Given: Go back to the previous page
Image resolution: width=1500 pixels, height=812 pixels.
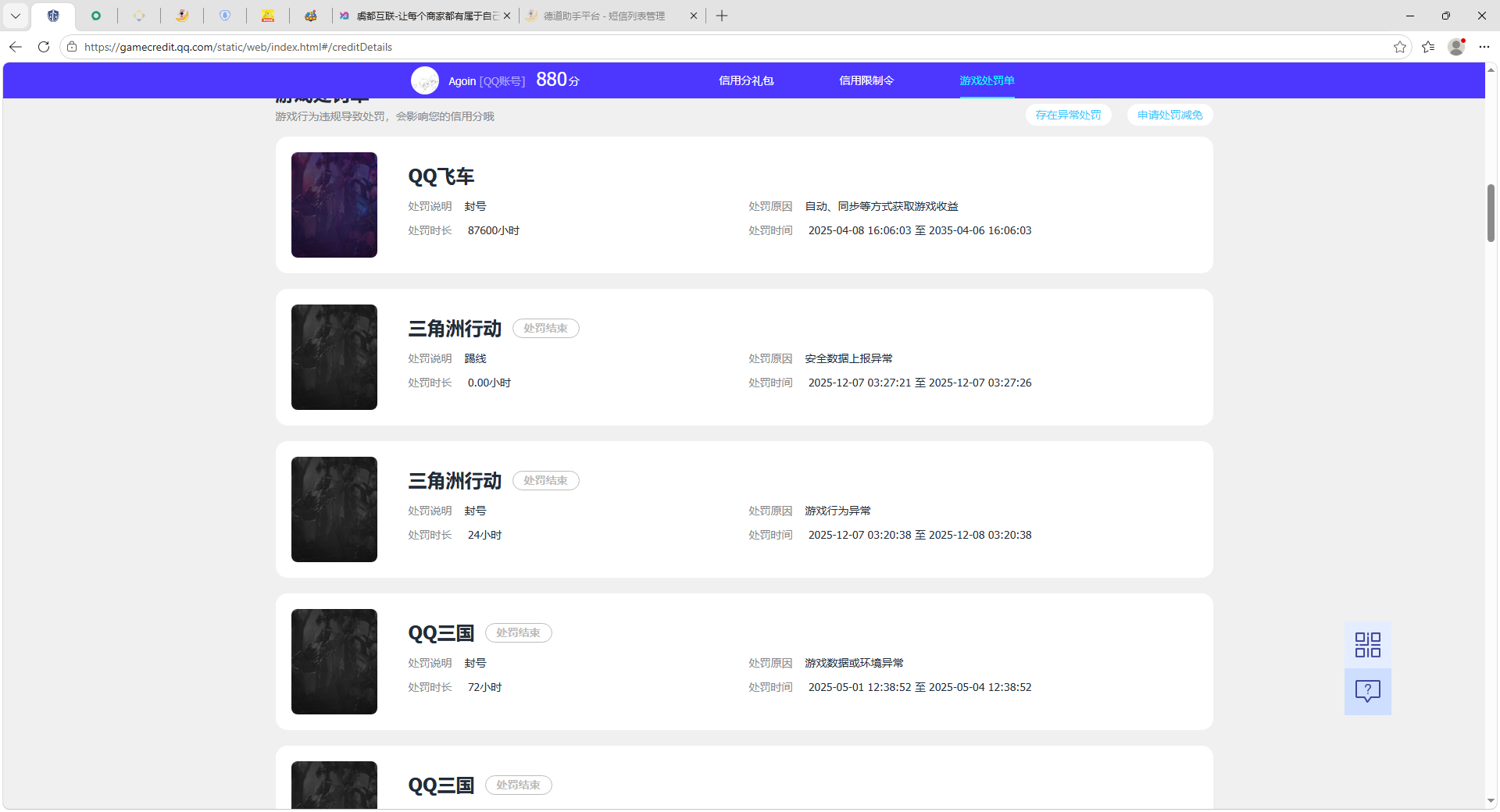Looking at the screenshot, I should coord(16,47).
